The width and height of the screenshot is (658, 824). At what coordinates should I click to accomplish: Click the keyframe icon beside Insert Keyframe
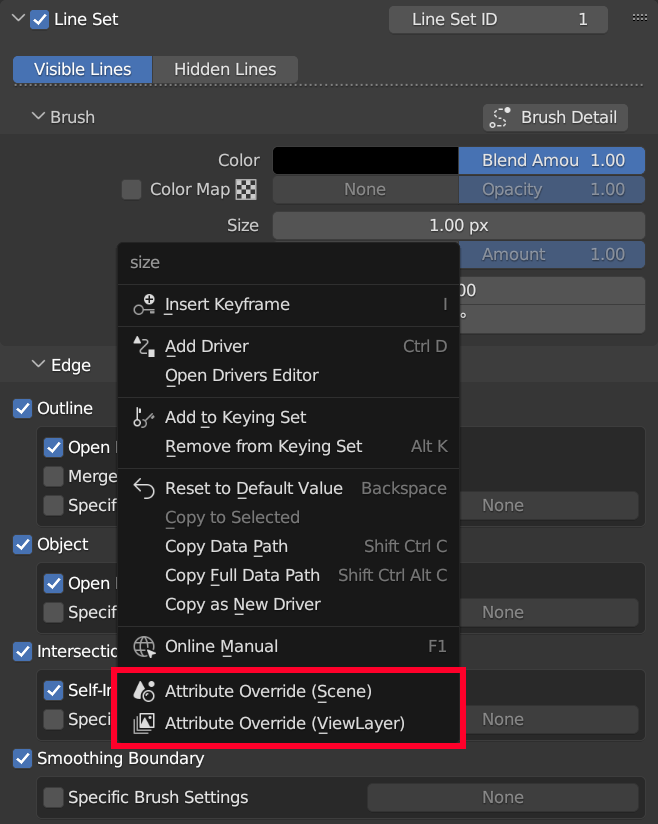pyautogui.click(x=146, y=305)
